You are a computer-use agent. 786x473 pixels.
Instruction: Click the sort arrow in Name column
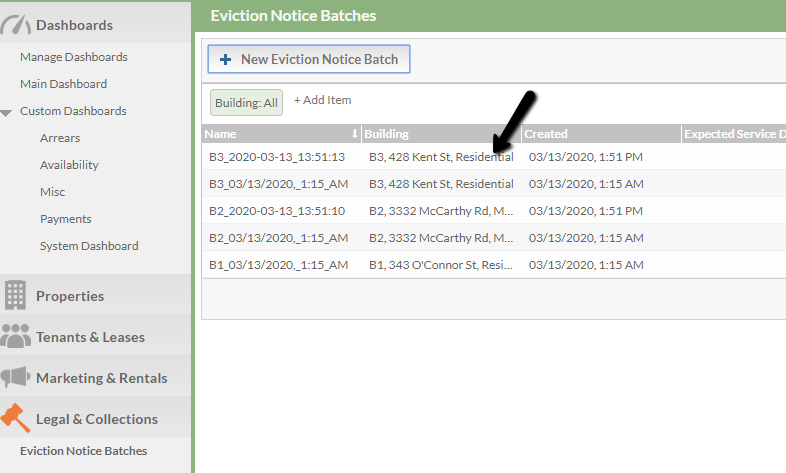(354, 134)
